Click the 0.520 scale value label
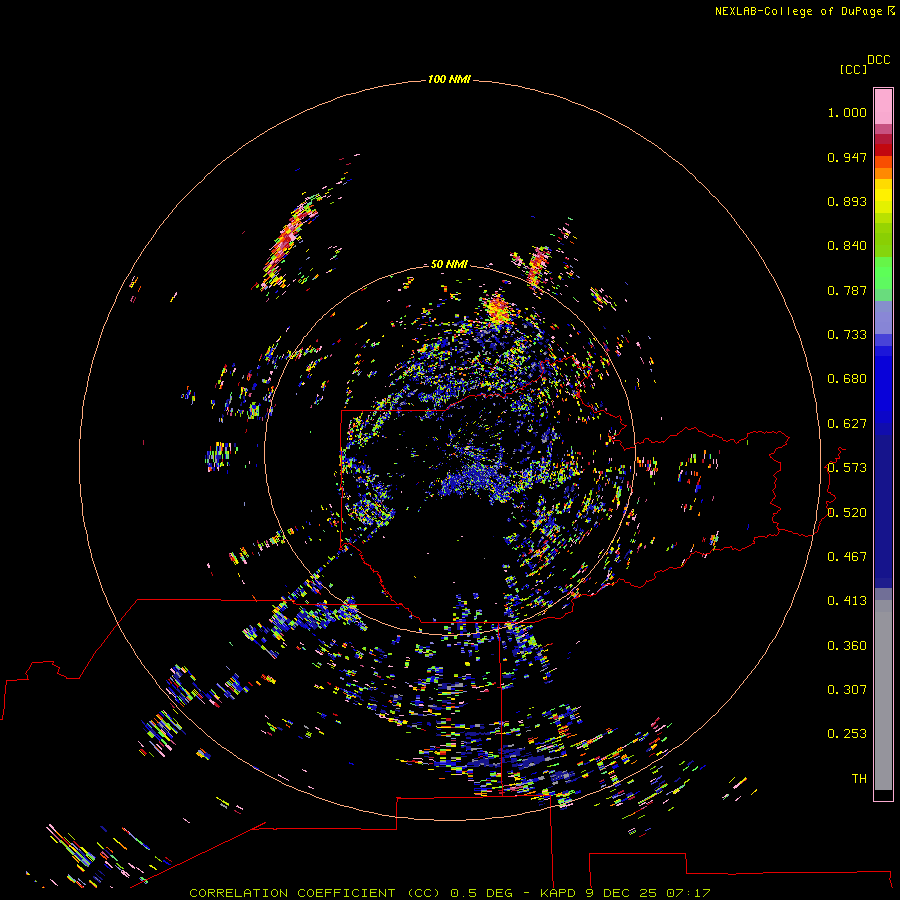Image resolution: width=900 pixels, height=900 pixels. (x=846, y=512)
